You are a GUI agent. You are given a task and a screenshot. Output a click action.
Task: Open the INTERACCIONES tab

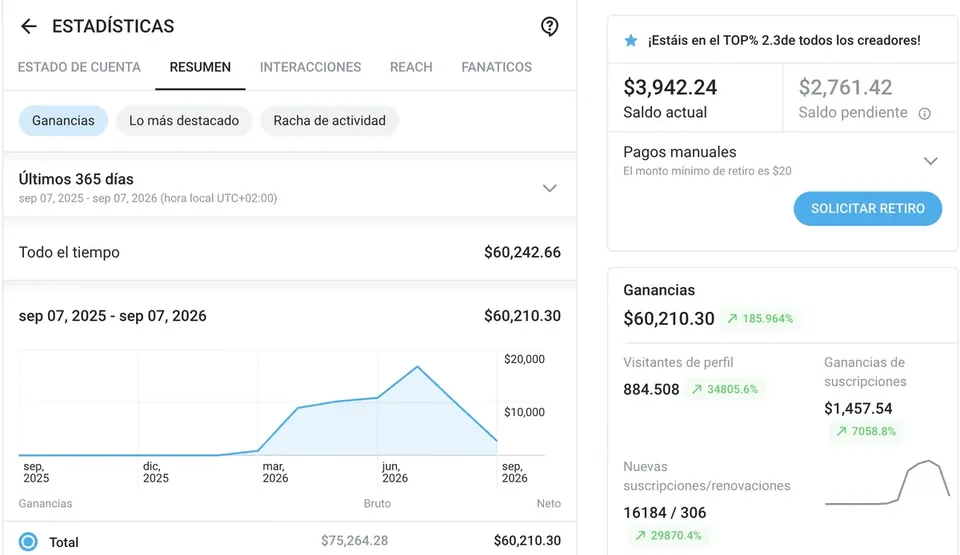pyautogui.click(x=310, y=67)
